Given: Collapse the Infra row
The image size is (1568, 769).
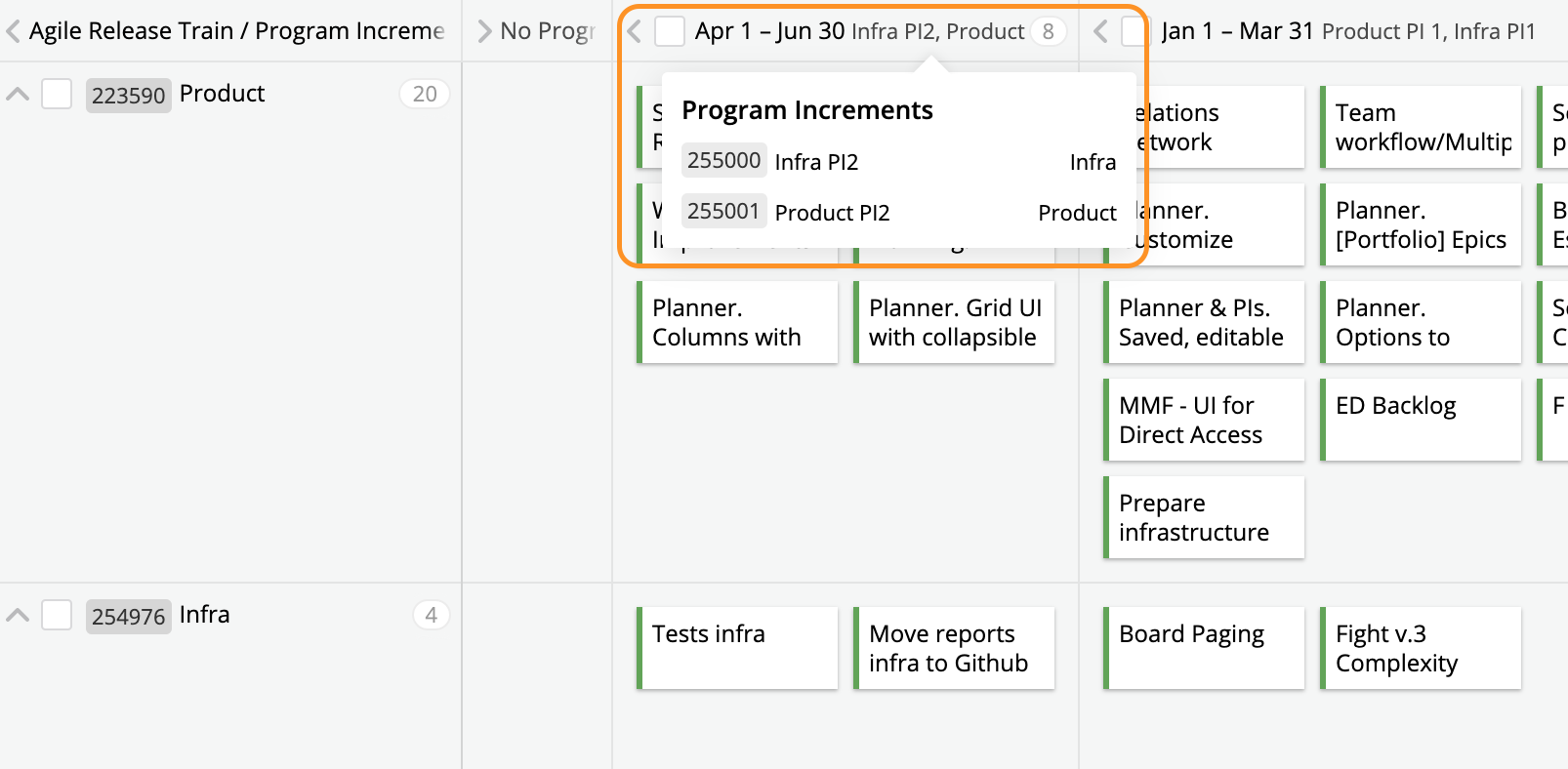Looking at the screenshot, I should coord(18,616).
